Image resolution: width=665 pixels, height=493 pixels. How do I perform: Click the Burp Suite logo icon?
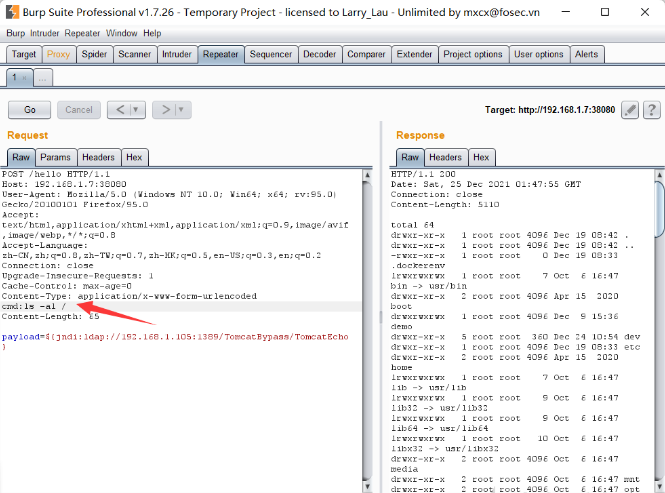pyautogui.click(x=12, y=12)
